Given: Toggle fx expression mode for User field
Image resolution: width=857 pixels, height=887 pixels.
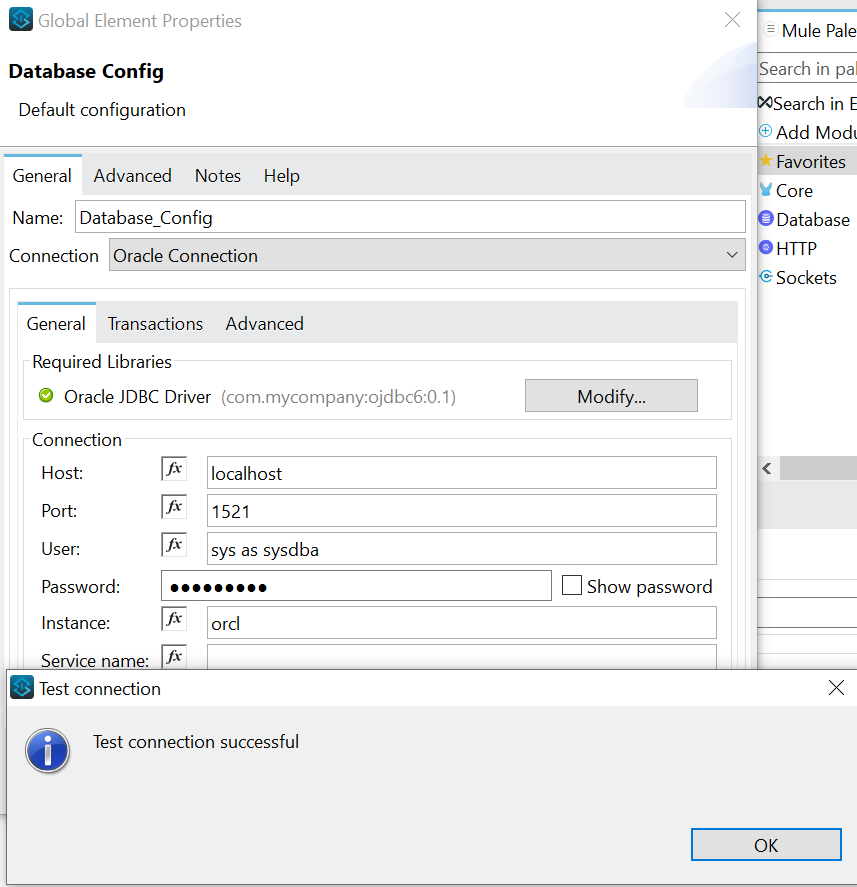Looking at the screenshot, I should click(174, 544).
